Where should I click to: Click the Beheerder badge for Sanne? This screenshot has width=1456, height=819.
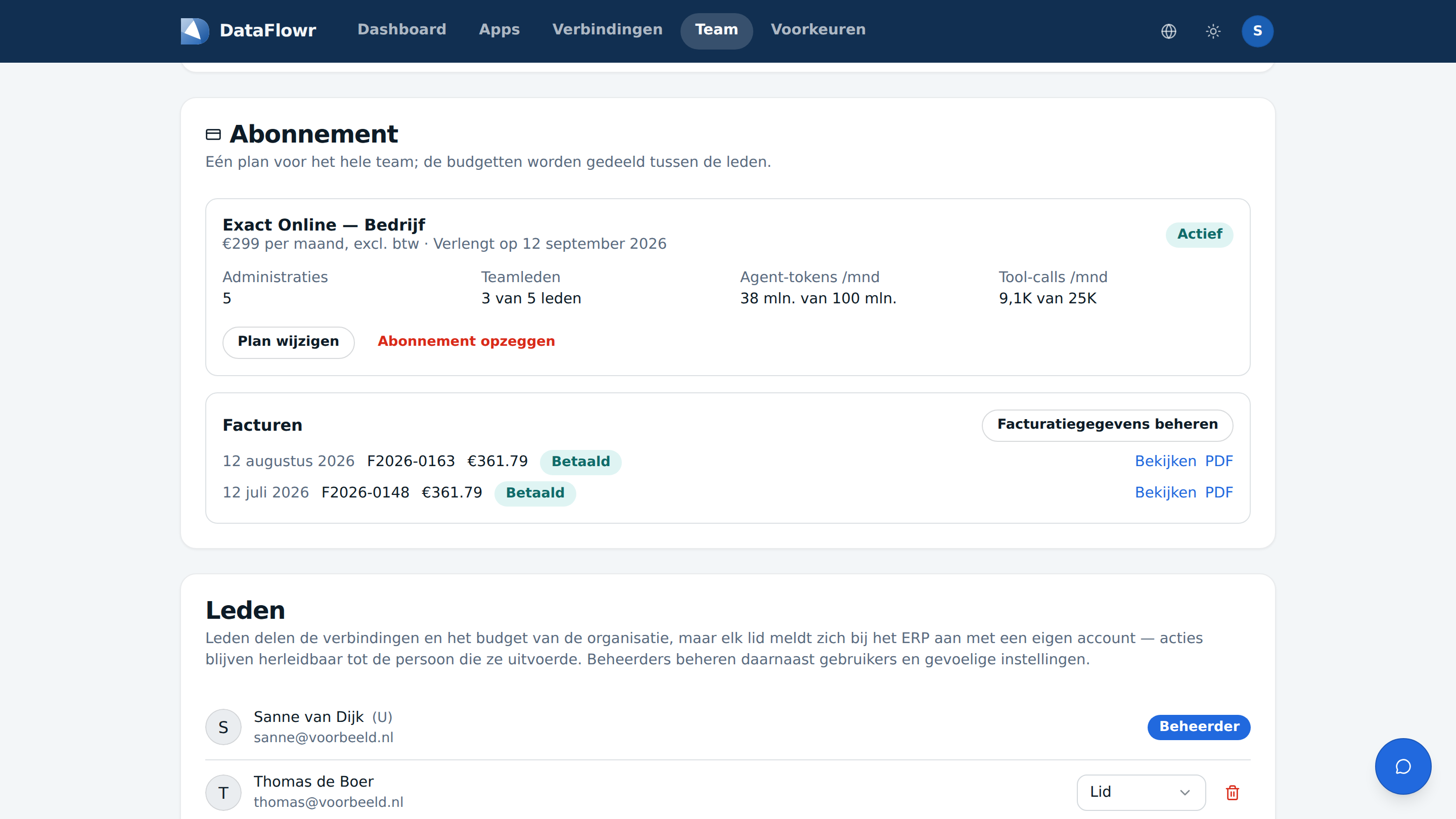[1199, 727]
